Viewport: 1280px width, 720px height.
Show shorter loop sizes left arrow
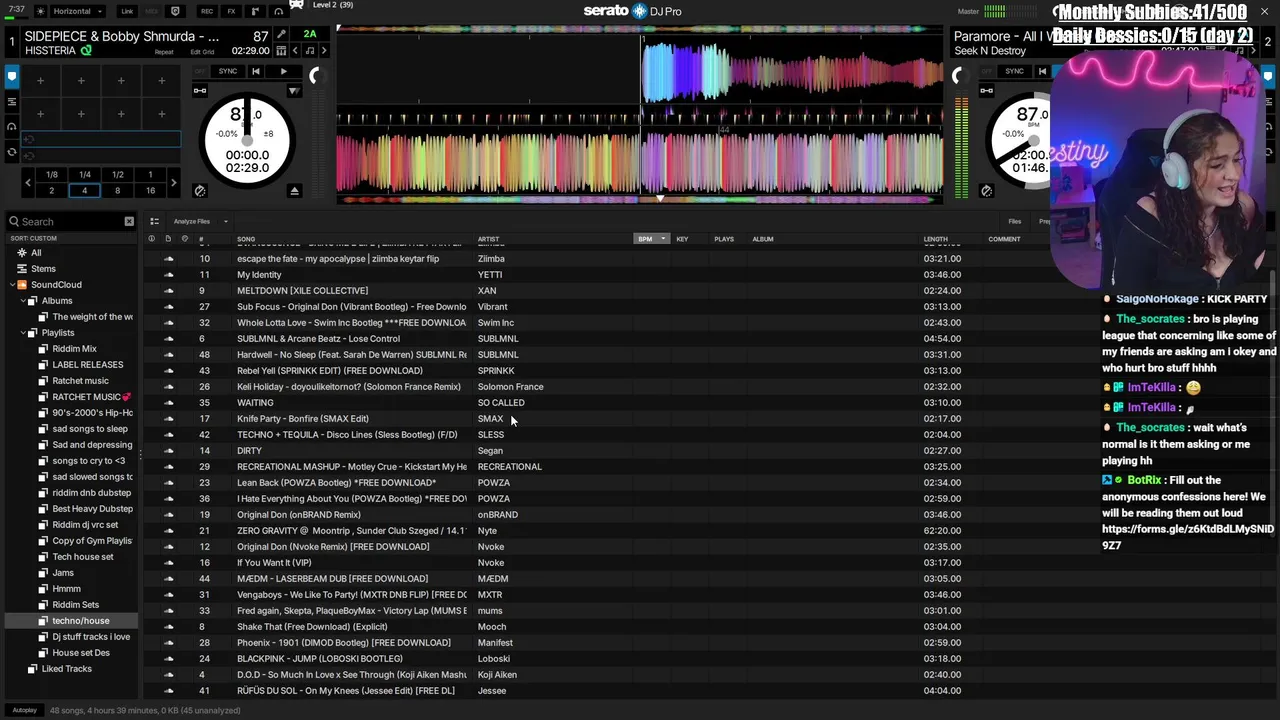28,182
